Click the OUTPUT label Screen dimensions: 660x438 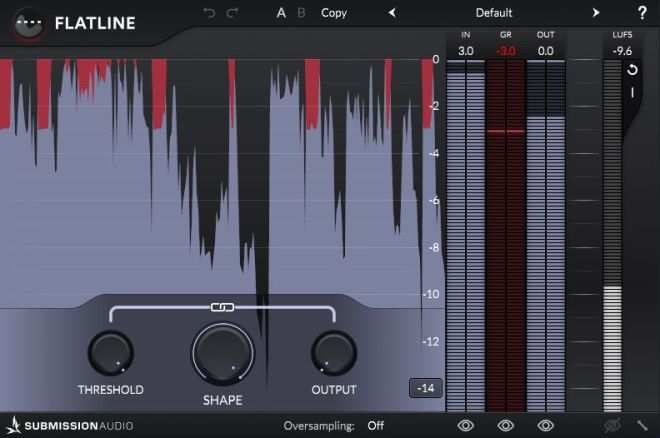[x=334, y=390]
